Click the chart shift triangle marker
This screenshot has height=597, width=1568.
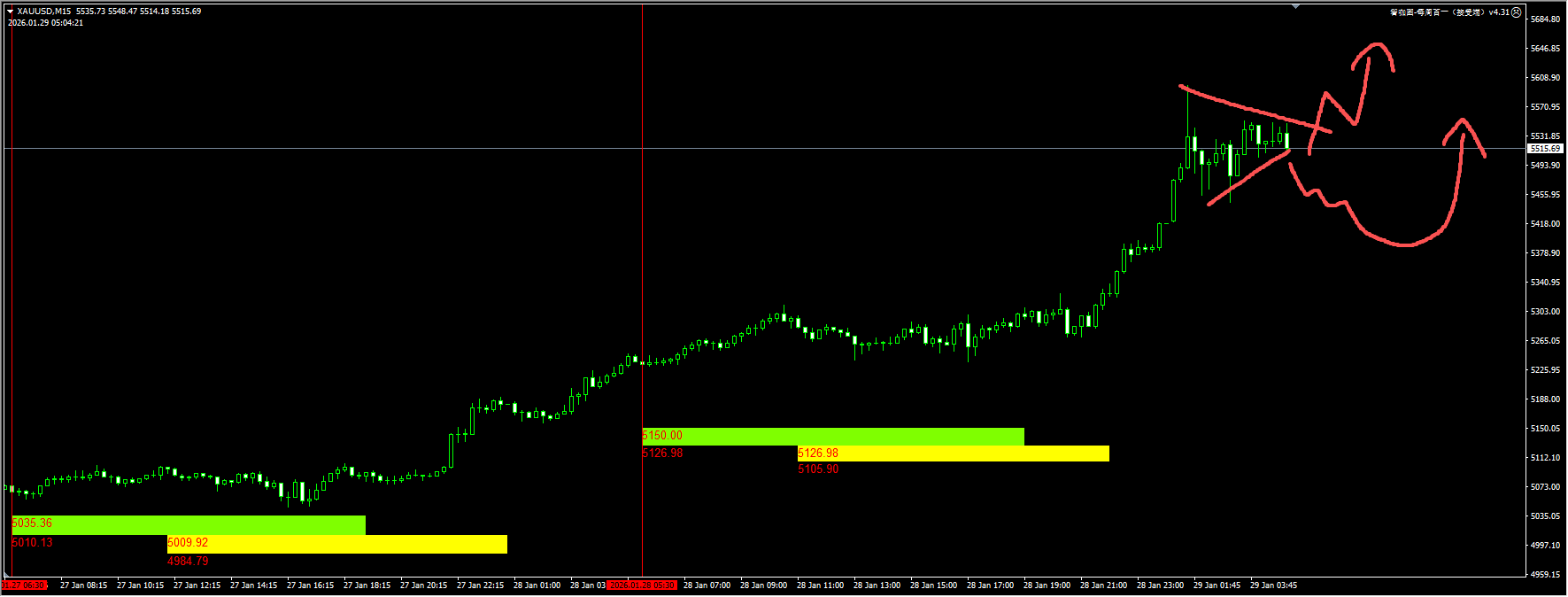tap(1295, 6)
